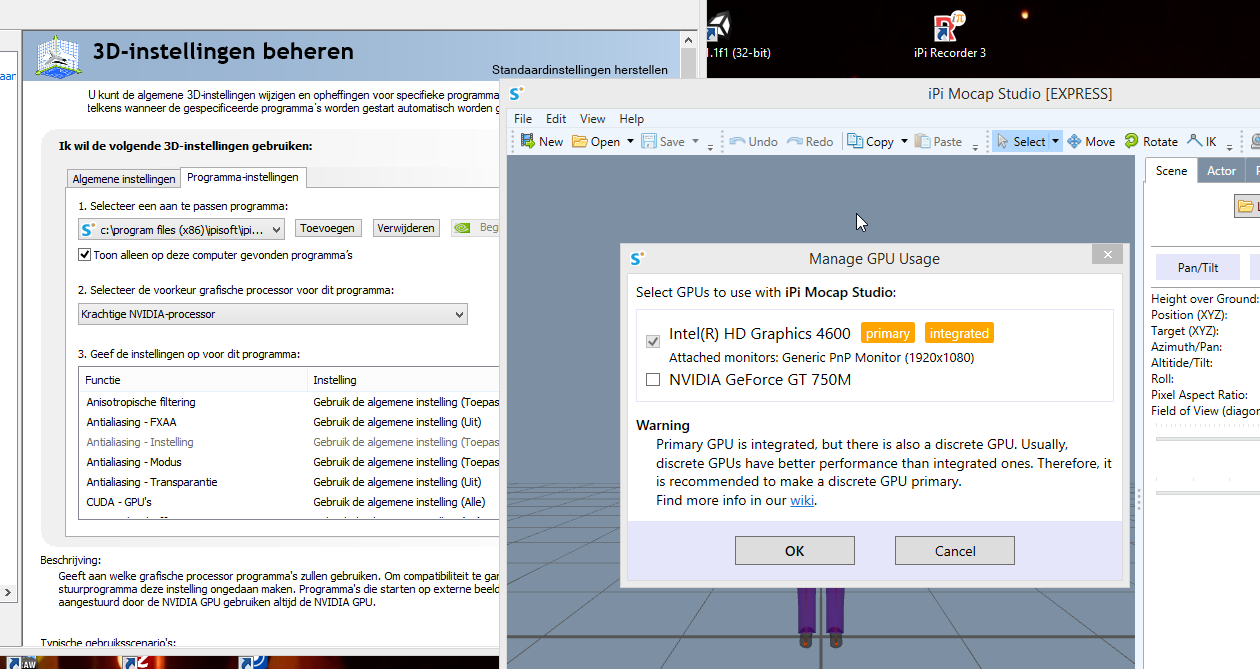
Task: Open the File menu
Action: point(523,118)
